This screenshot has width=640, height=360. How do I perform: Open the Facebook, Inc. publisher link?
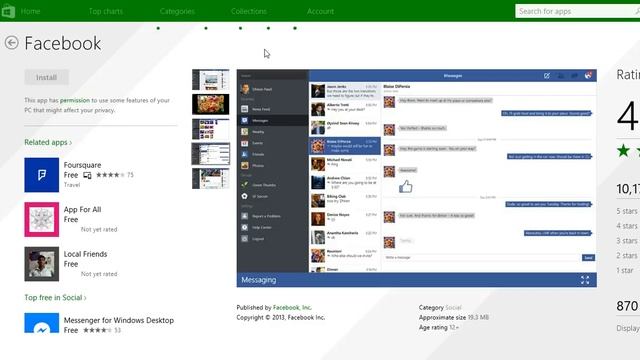coord(292,307)
